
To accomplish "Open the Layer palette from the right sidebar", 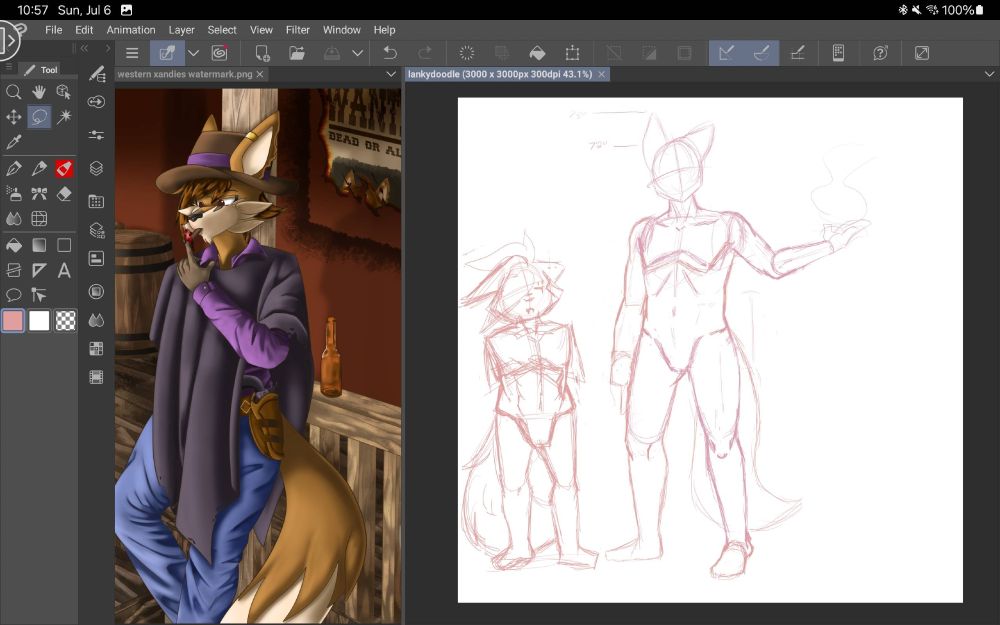I will (x=95, y=168).
